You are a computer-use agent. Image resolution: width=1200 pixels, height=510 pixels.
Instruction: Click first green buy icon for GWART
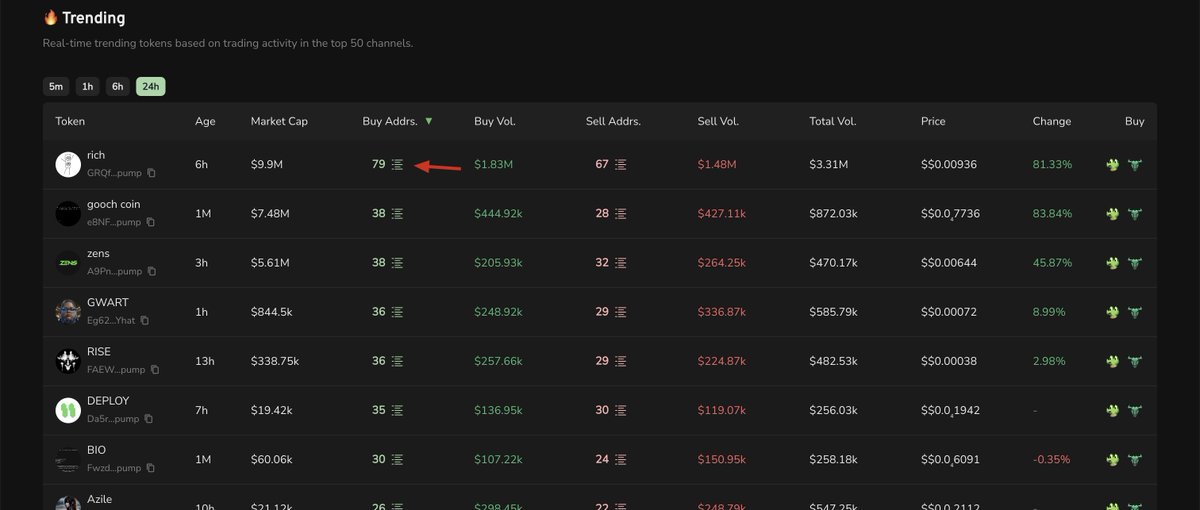click(x=1113, y=312)
